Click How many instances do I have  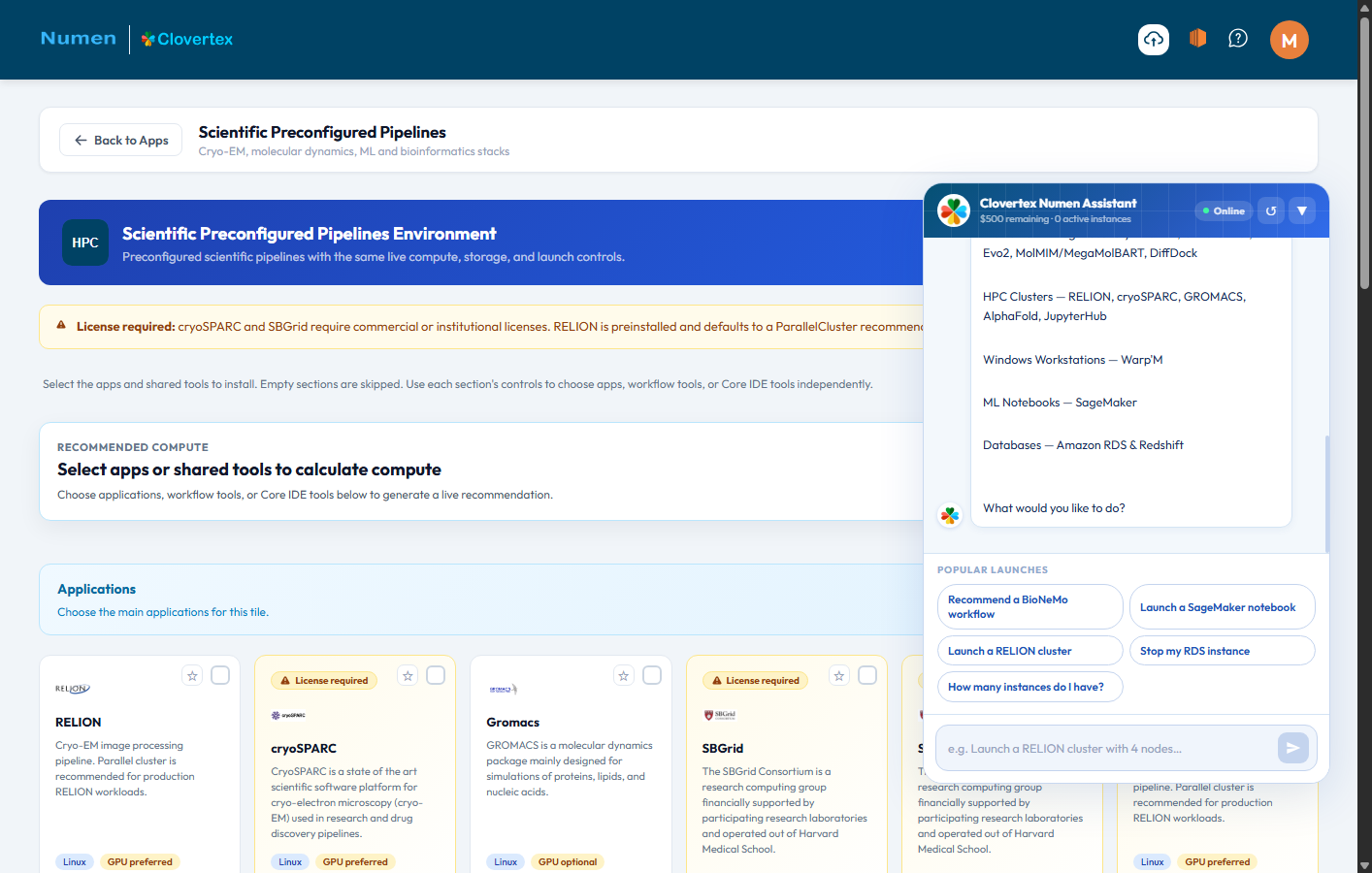coord(1029,687)
